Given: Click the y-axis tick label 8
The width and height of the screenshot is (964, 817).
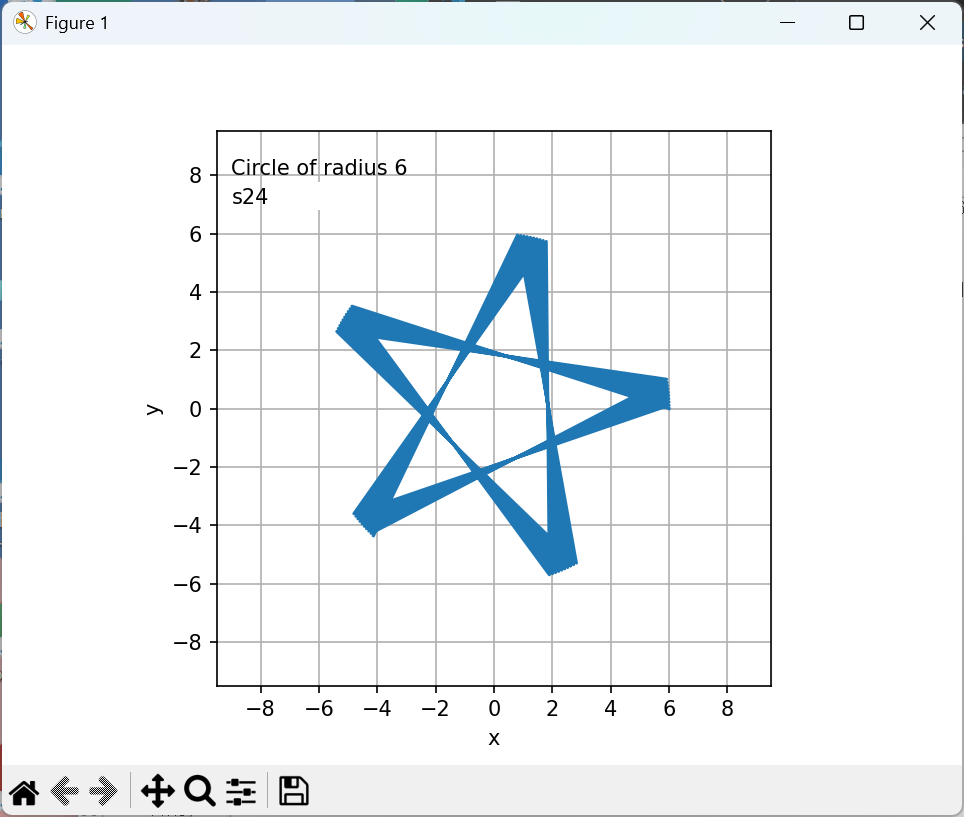Looking at the screenshot, I should [196, 176].
